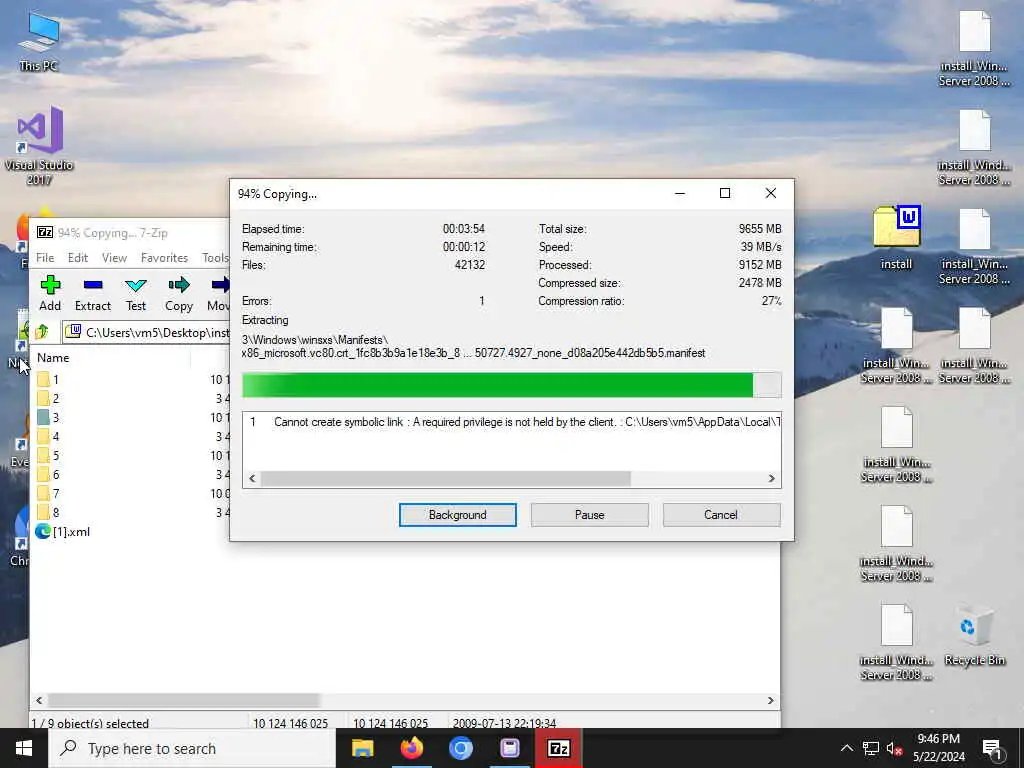Click the Recycle Bin desktop icon

pos(974,635)
